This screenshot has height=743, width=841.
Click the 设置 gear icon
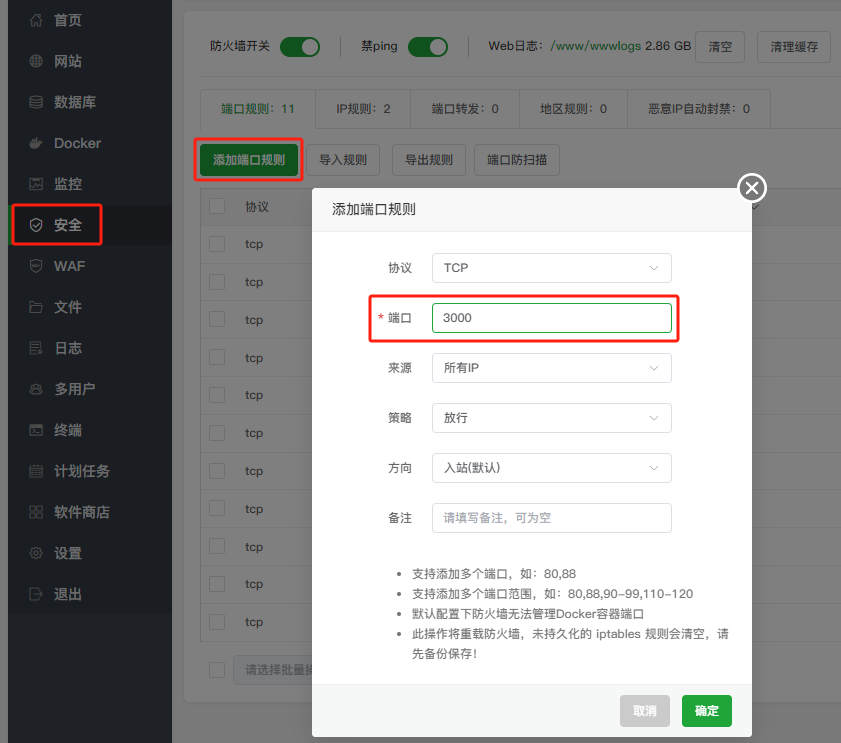(x=36, y=553)
